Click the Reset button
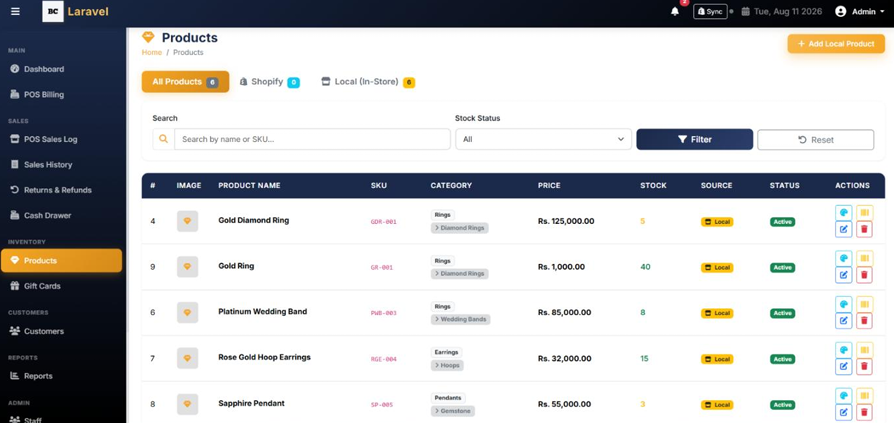The width and height of the screenshot is (894, 423). pyautogui.click(x=815, y=140)
